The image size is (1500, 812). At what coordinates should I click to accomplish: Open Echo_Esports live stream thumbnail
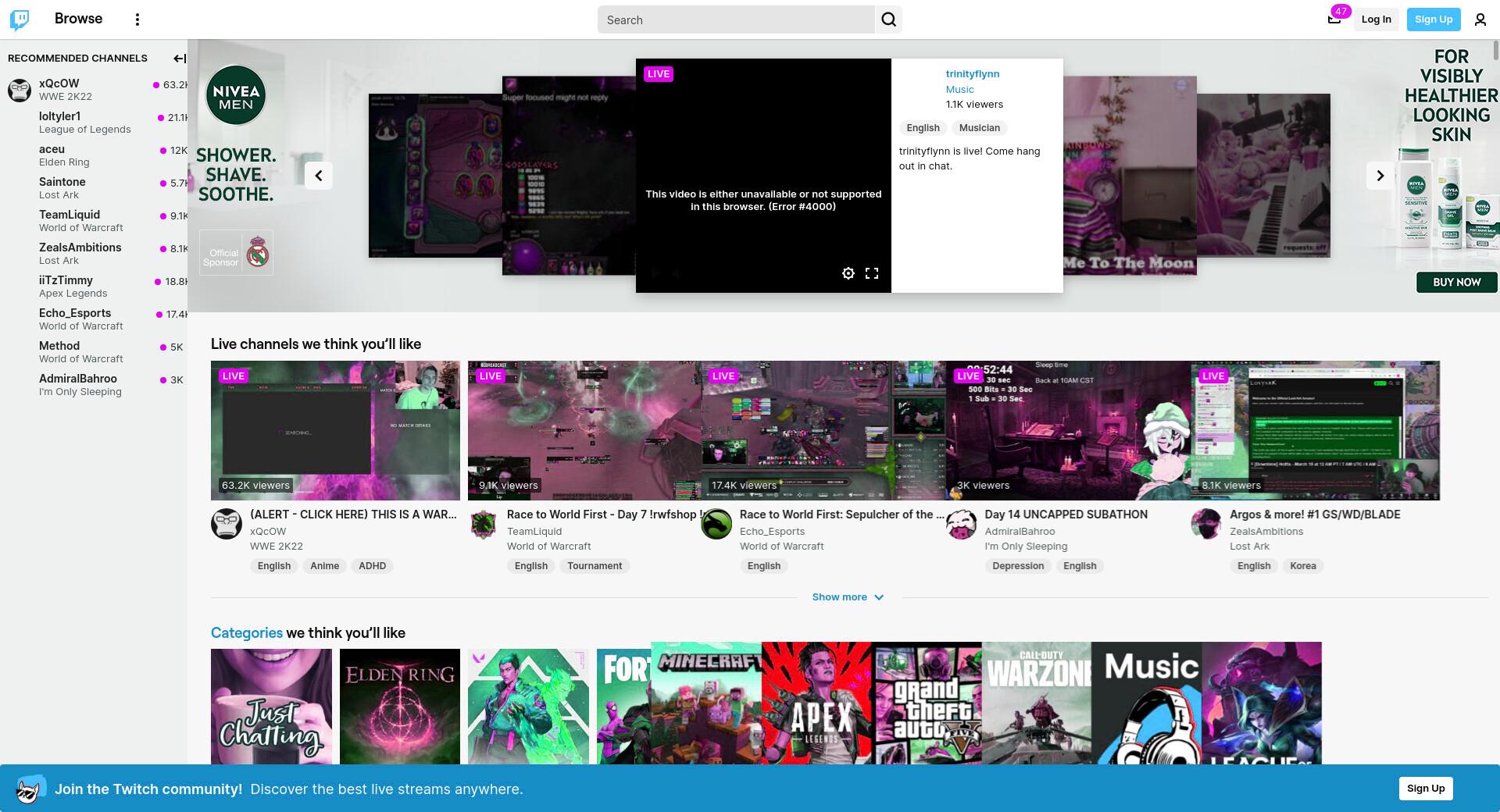pos(823,430)
